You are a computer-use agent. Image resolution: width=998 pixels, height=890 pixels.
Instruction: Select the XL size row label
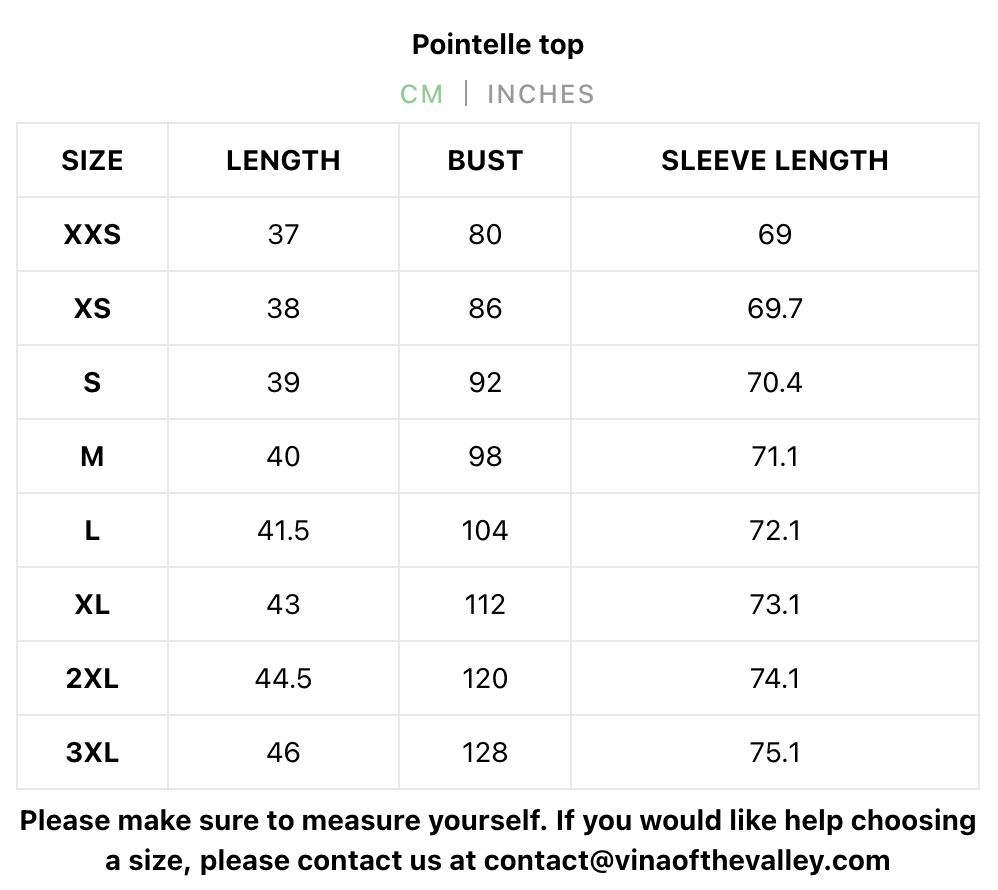(x=92, y=604)
